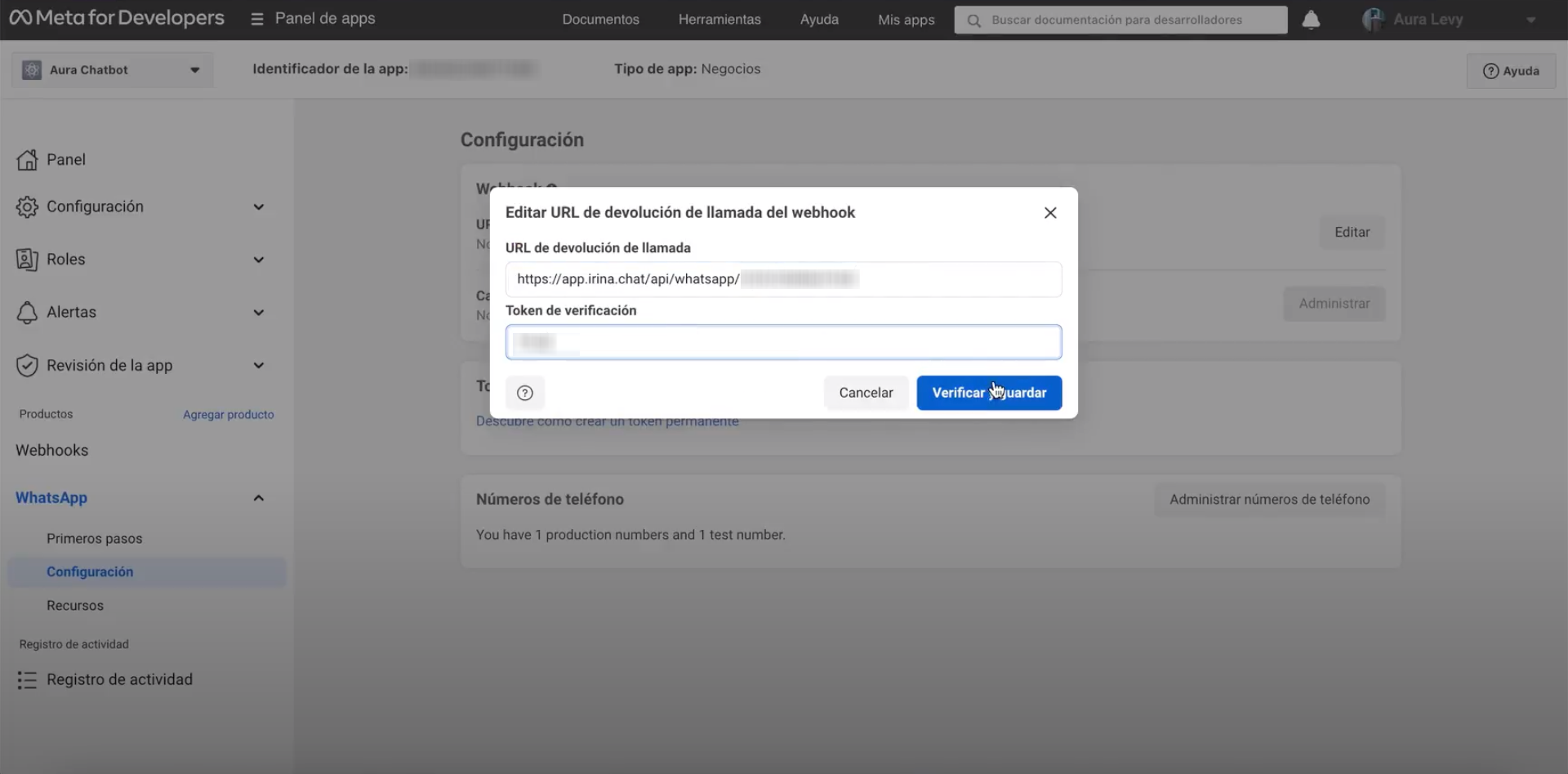Click Cancelar in the dialog
The width and height of the screenshot is (1568, 774).
pyautogui.click(x=866, y=393)
